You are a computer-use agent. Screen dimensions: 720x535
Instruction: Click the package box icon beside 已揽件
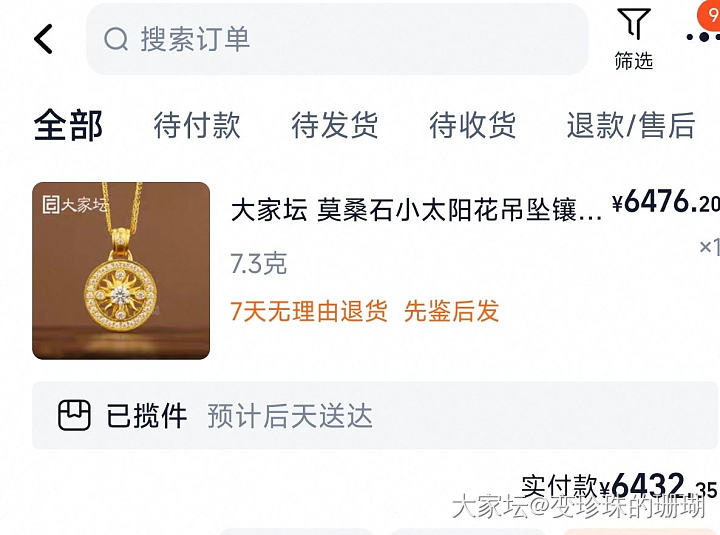74,415
